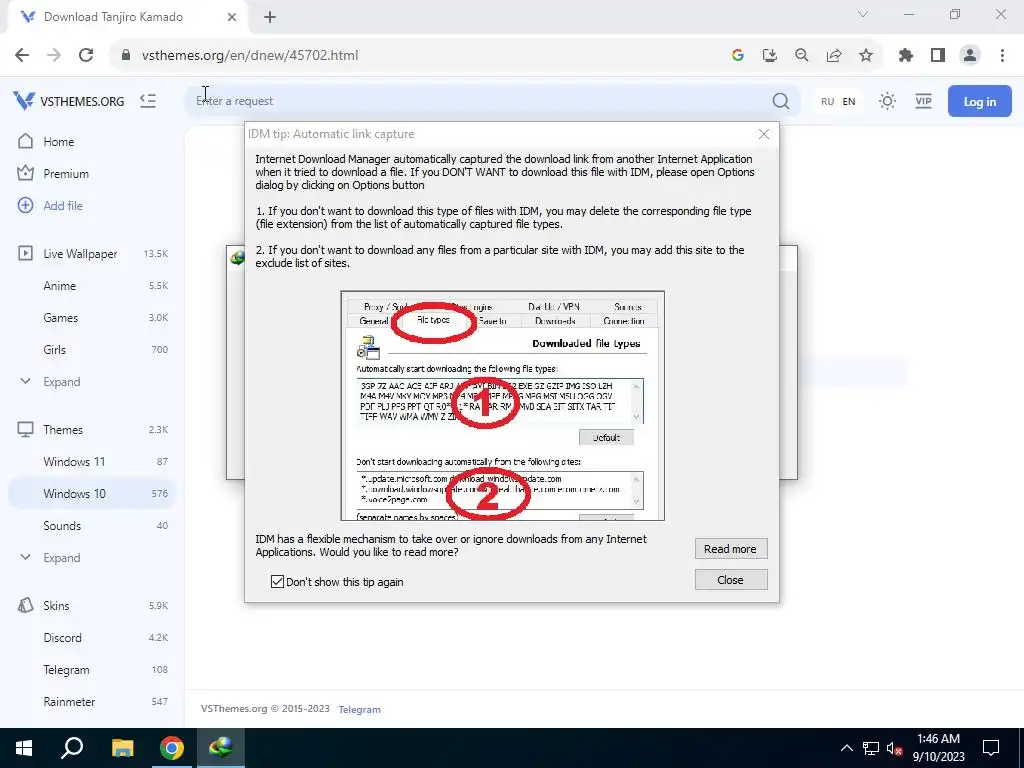Click Internet Download Manager taskbar icon
1024x768 pixels.
[x=221, y=748]
